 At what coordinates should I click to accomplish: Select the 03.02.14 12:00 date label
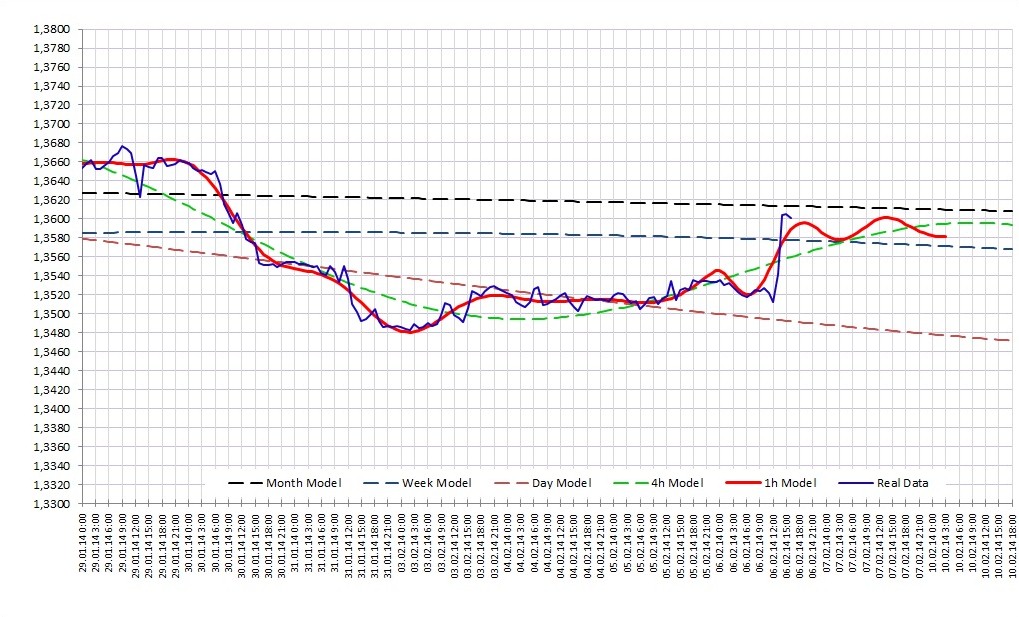(x=454, y=545)
